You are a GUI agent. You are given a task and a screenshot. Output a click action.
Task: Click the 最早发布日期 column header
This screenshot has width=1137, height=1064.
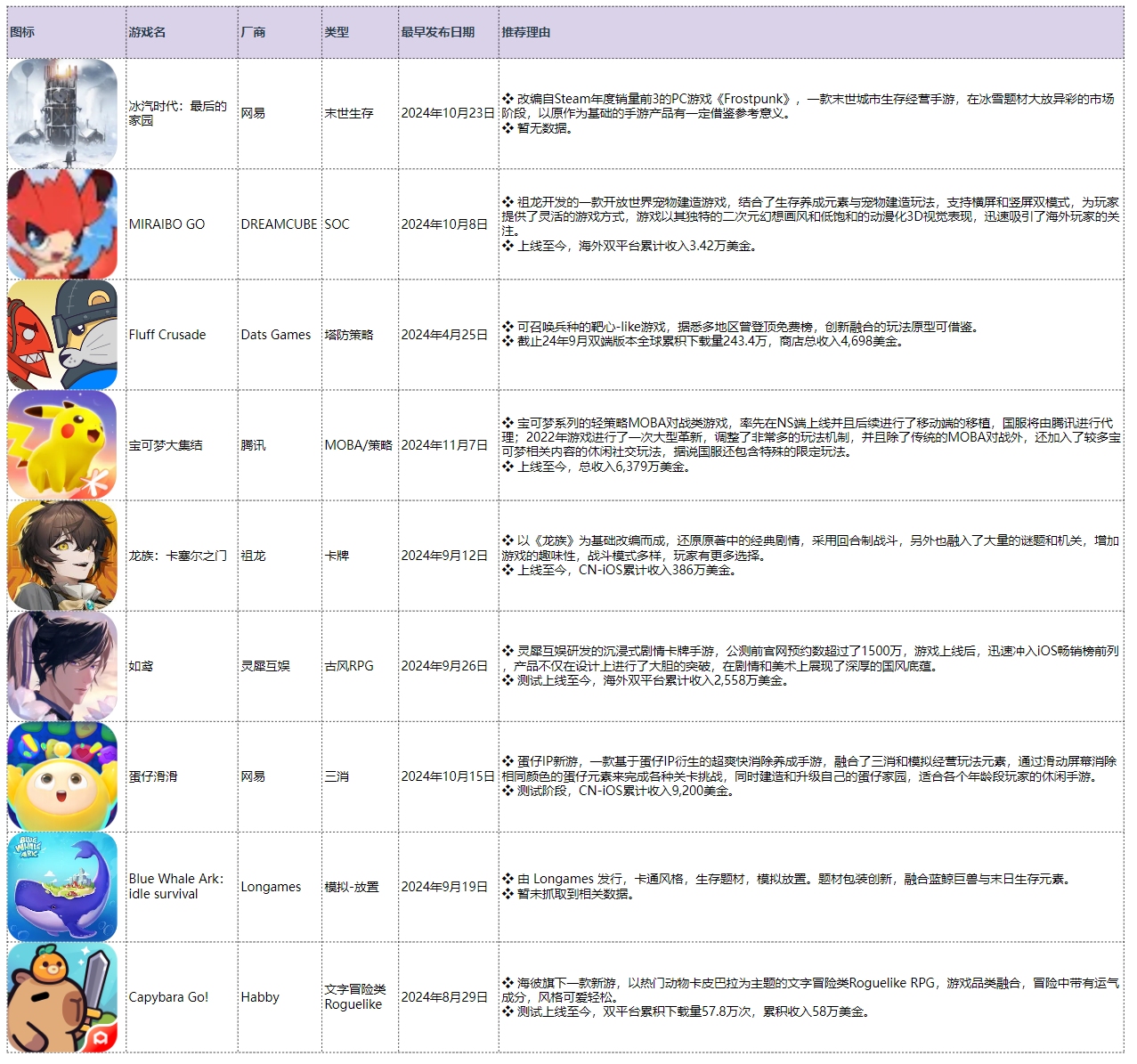[437, 32]
